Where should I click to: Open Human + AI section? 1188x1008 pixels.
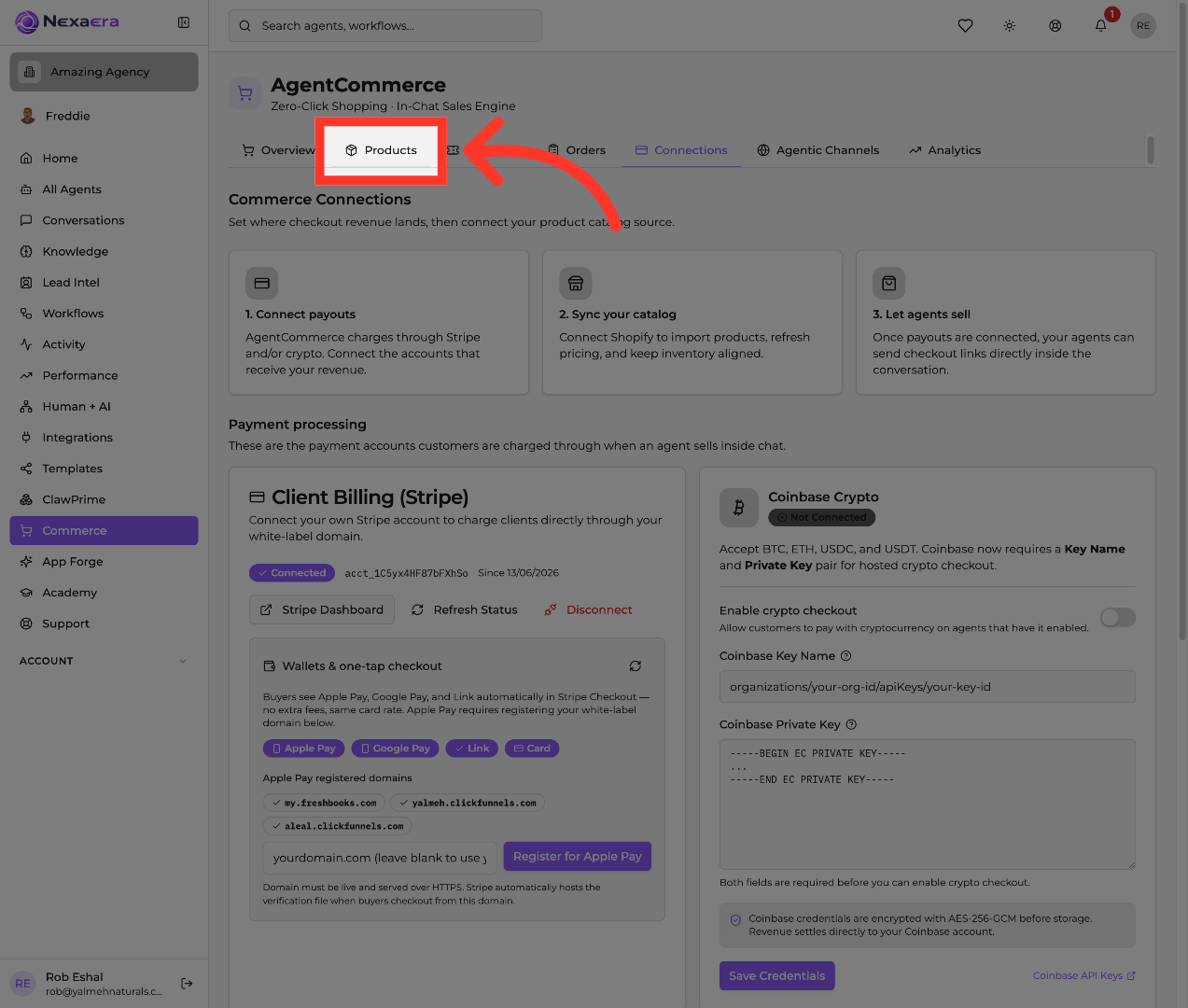coord(104,407)
